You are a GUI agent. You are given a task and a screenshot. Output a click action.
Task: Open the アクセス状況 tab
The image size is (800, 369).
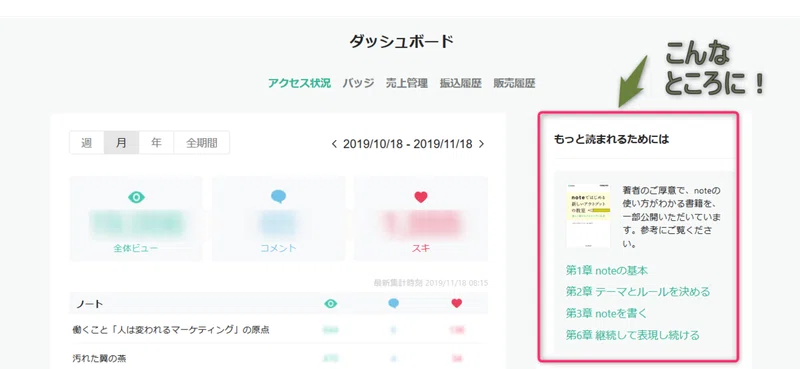pos(299,83)
